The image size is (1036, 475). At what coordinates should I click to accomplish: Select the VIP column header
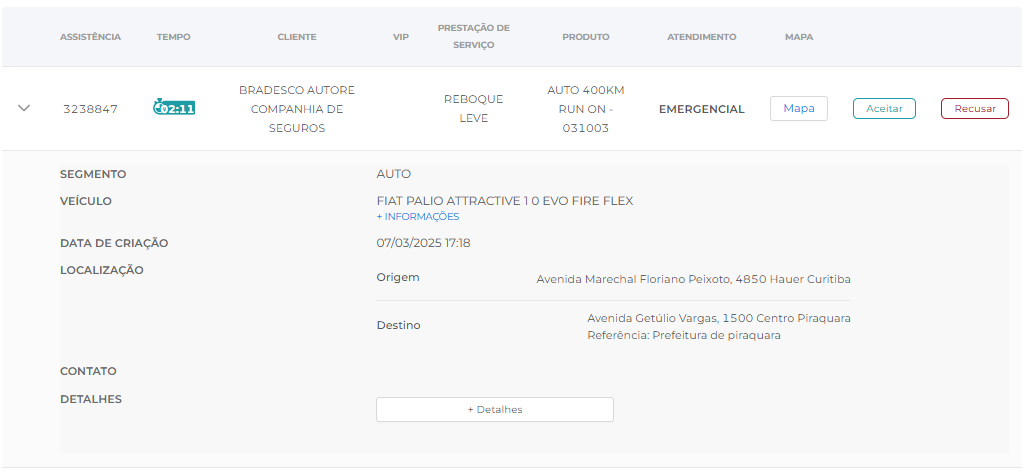coord(401,37)
